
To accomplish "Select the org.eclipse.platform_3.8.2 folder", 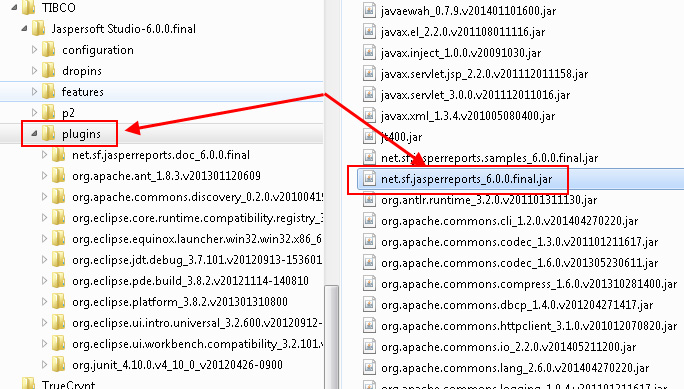I will coord(180,302).
